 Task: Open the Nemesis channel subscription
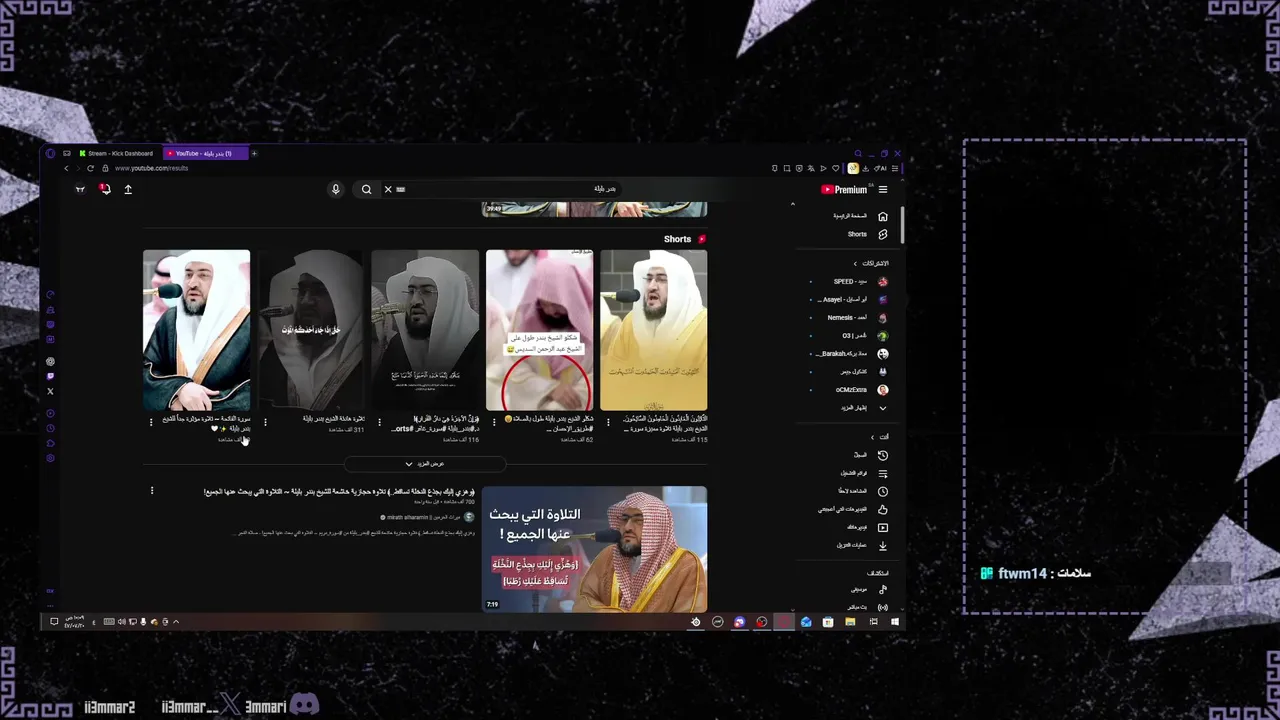point(858,318)
